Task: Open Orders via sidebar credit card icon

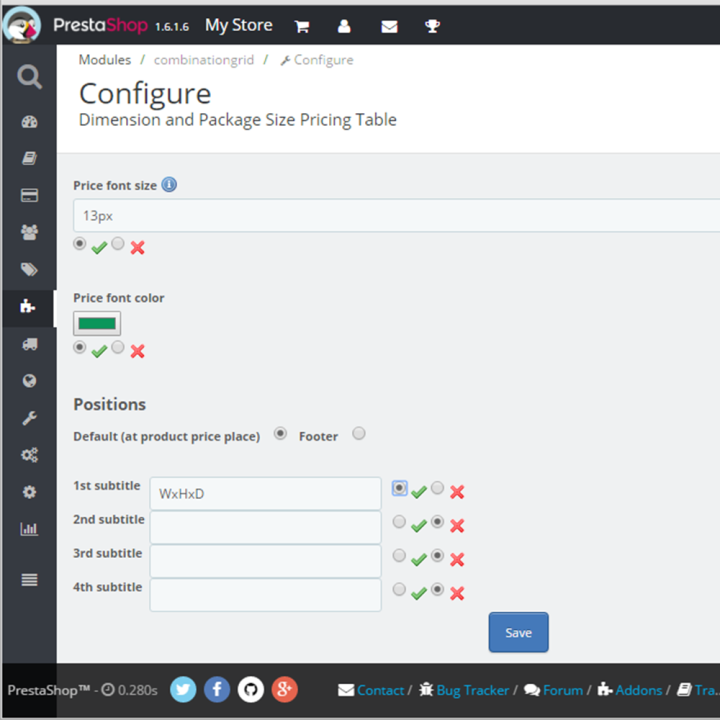Action: [x=29, y=195]
